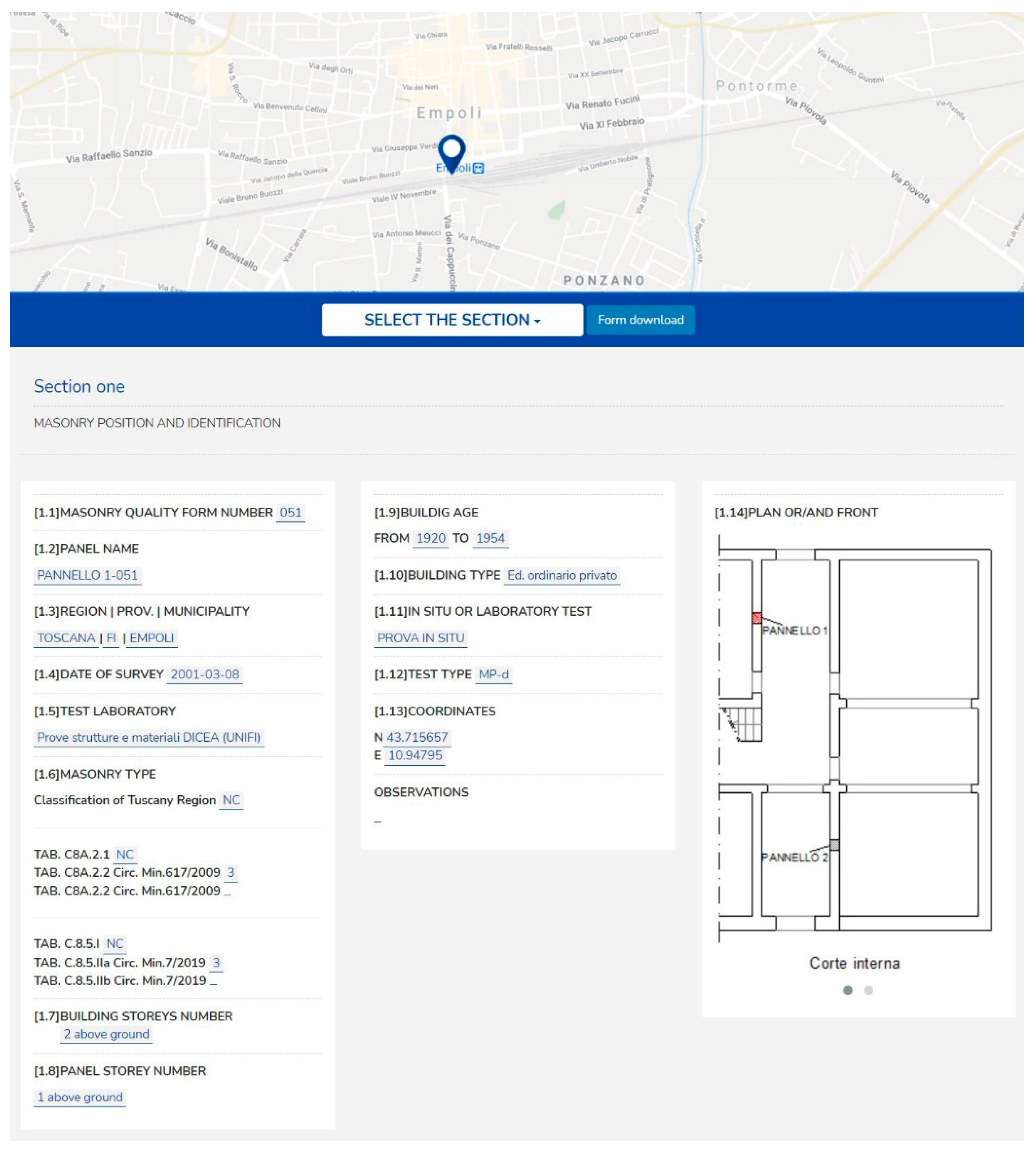
Task: Click the PANNELLO 1-051 panel name field
Action: pyautogui.click(x=87, y=575)
